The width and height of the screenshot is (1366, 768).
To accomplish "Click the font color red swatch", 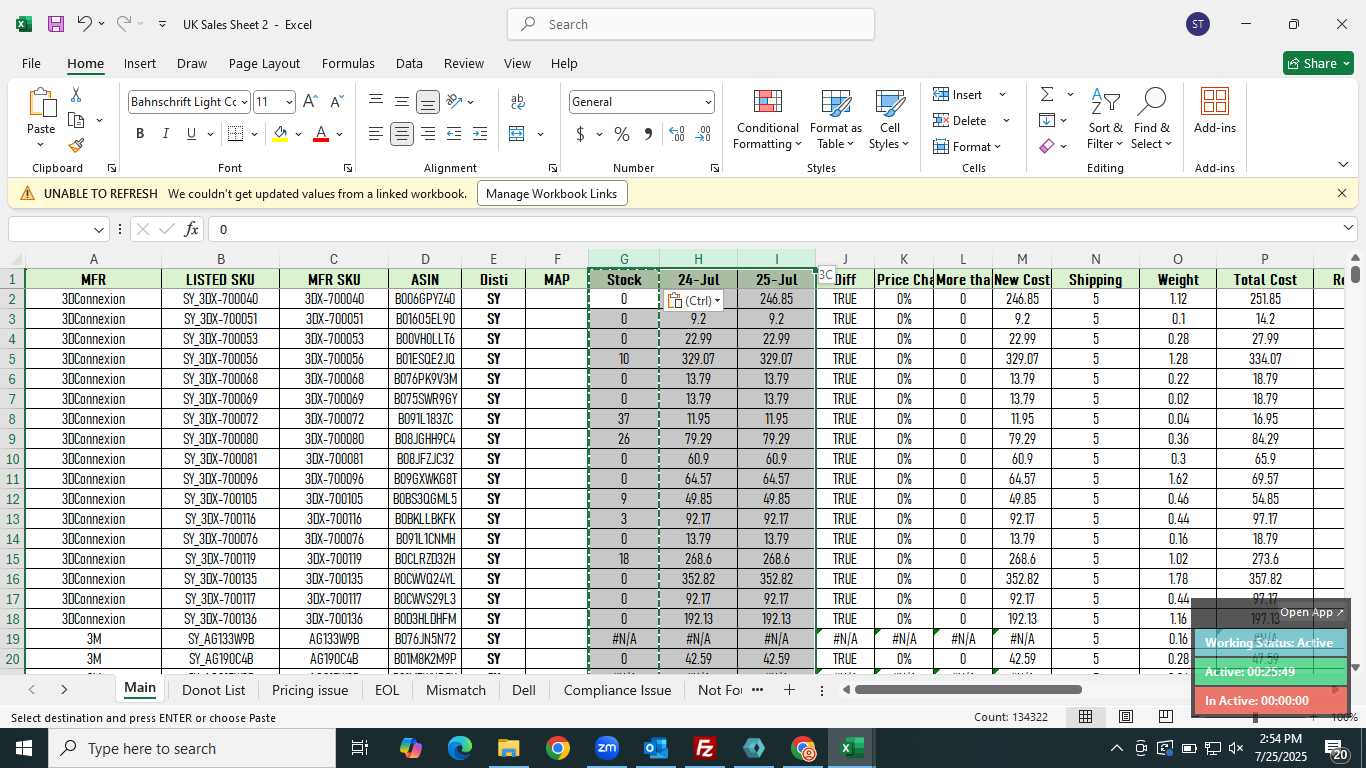I will 321,134.
